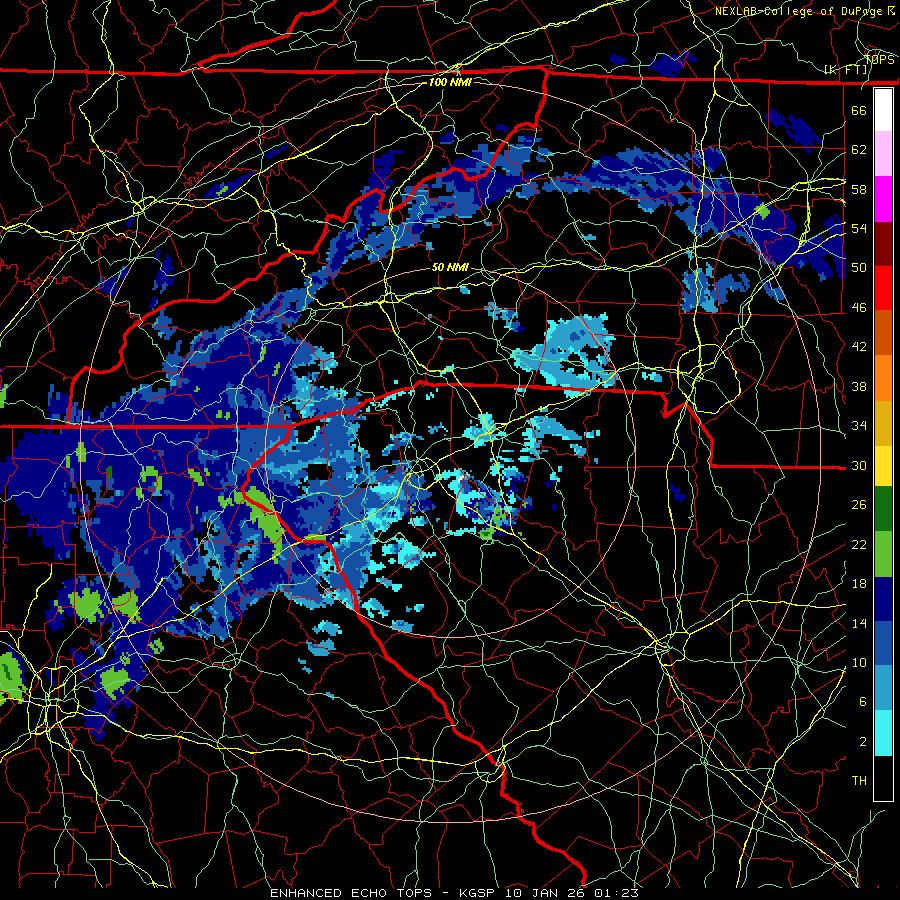Click the legend value '10'
Viewport: 900px width, 900px height.
[x=859, y=662]
